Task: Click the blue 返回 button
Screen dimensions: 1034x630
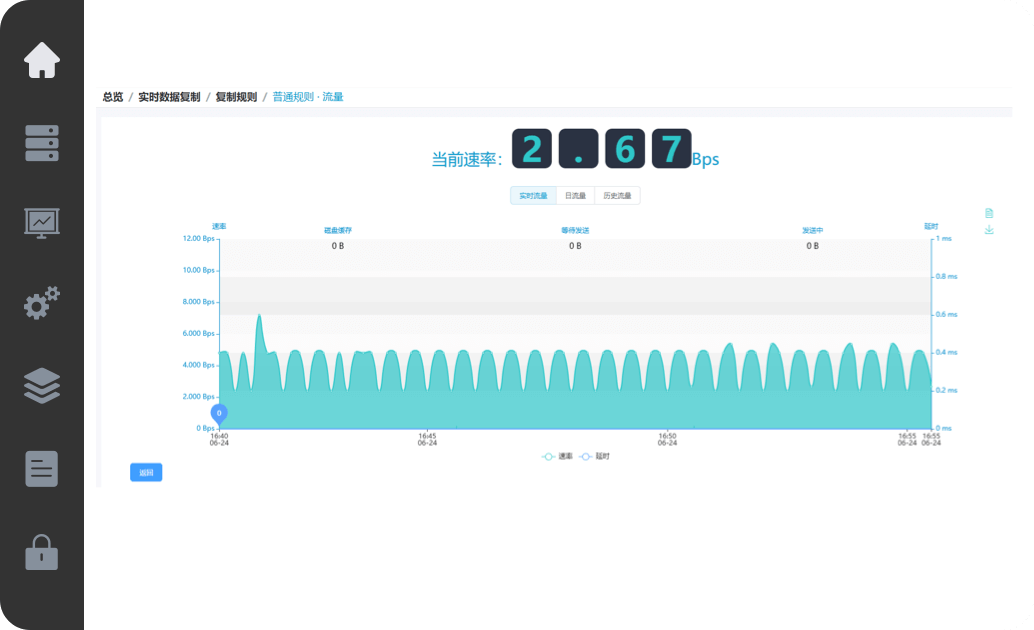Action: tap(146, 472)
